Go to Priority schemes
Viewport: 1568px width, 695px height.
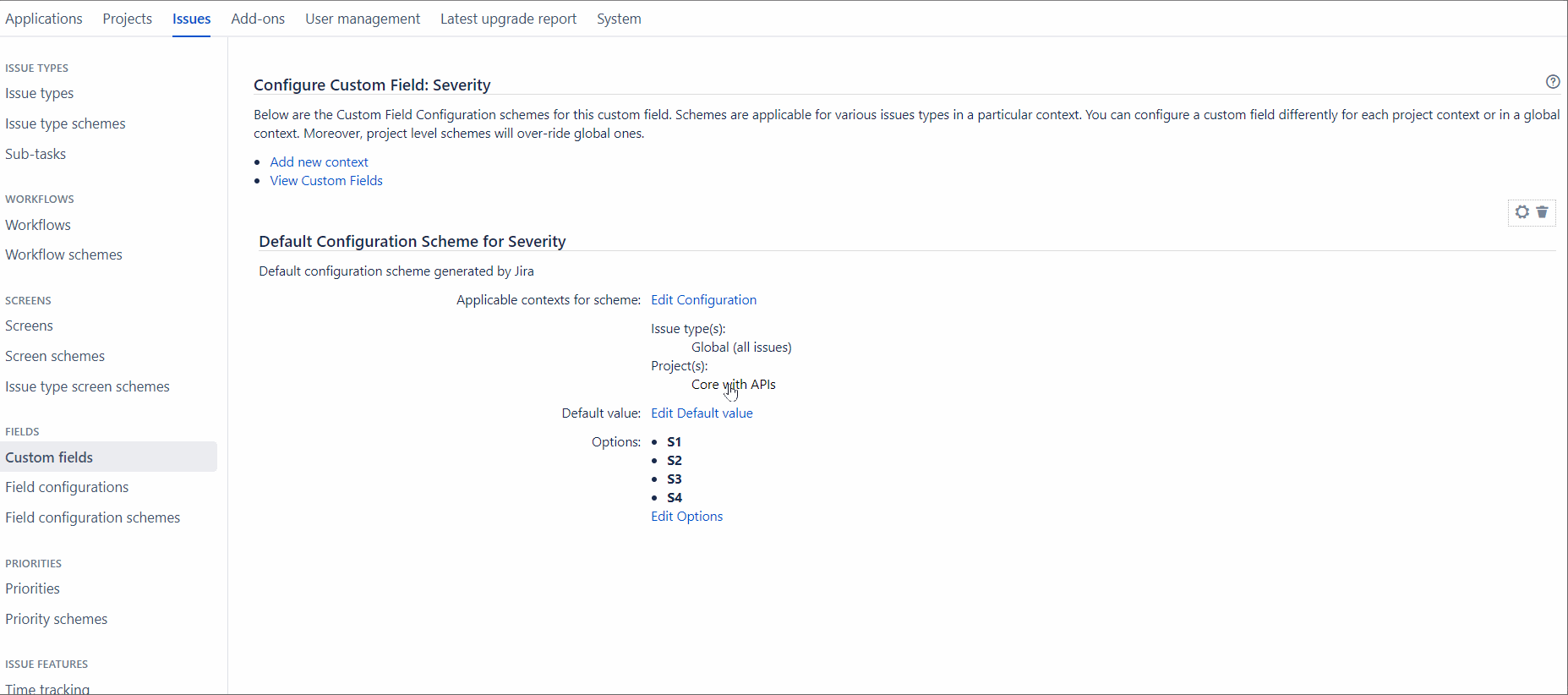tap(56, 618)
